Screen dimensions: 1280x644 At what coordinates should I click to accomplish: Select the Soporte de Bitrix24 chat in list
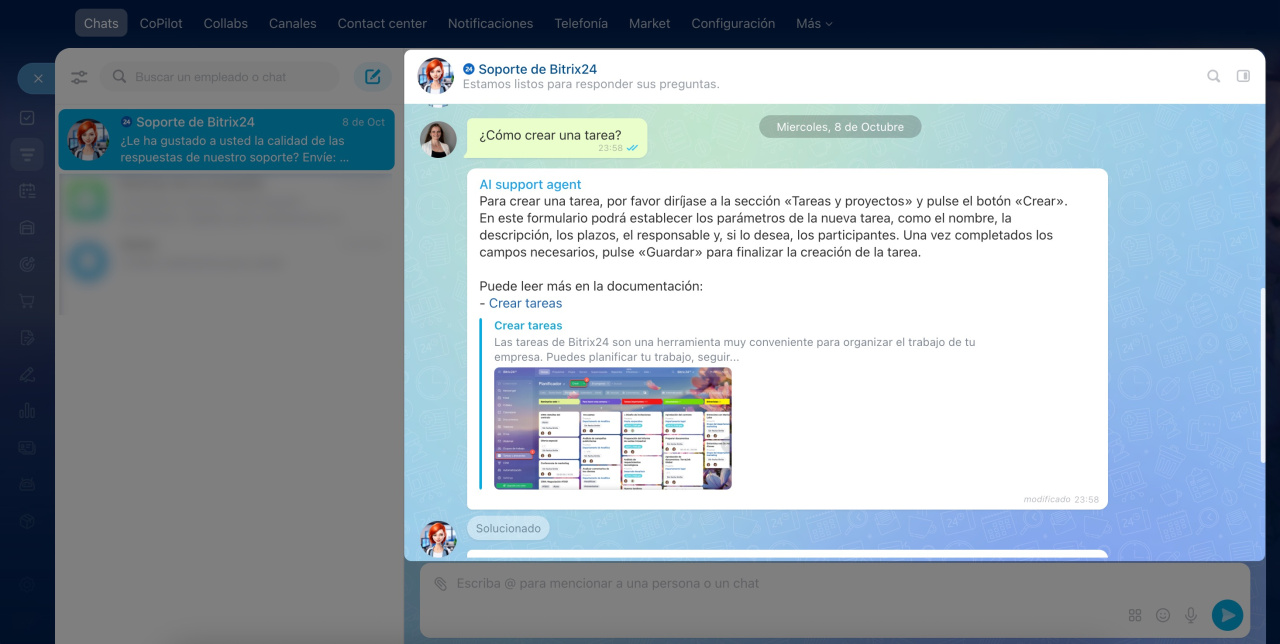tap(226, 140)
